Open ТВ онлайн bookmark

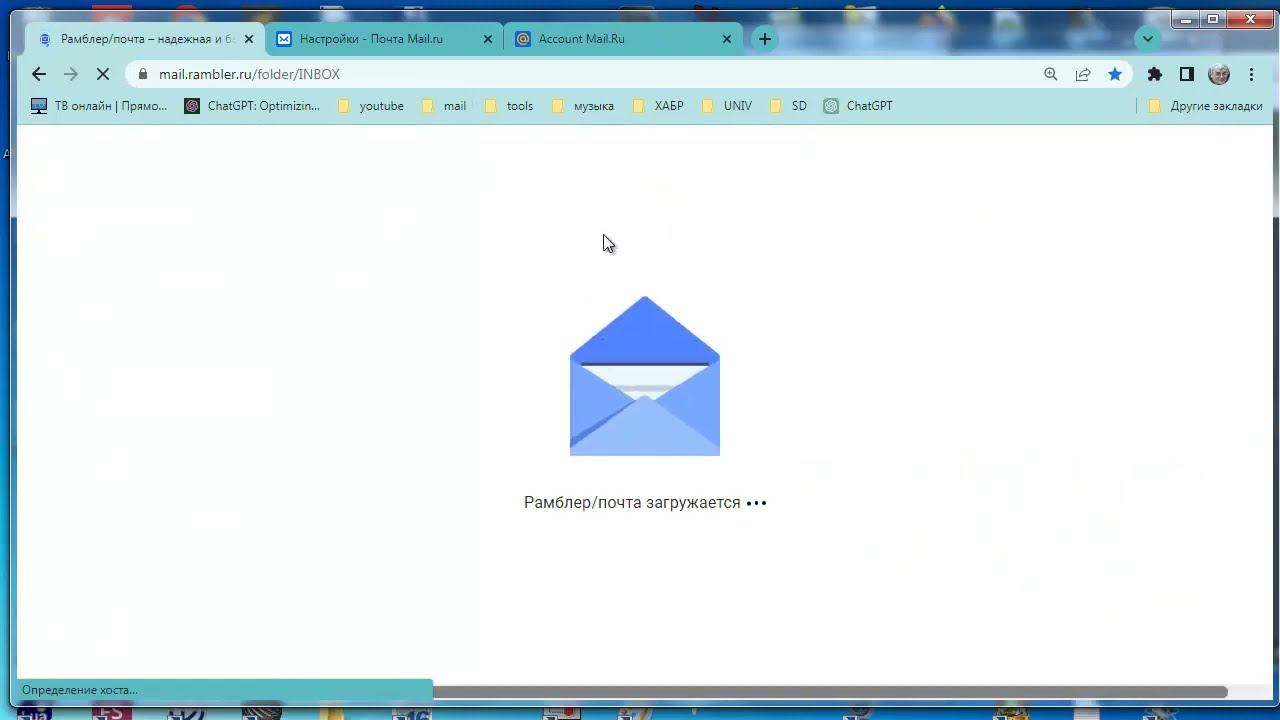tap(99, 106)
